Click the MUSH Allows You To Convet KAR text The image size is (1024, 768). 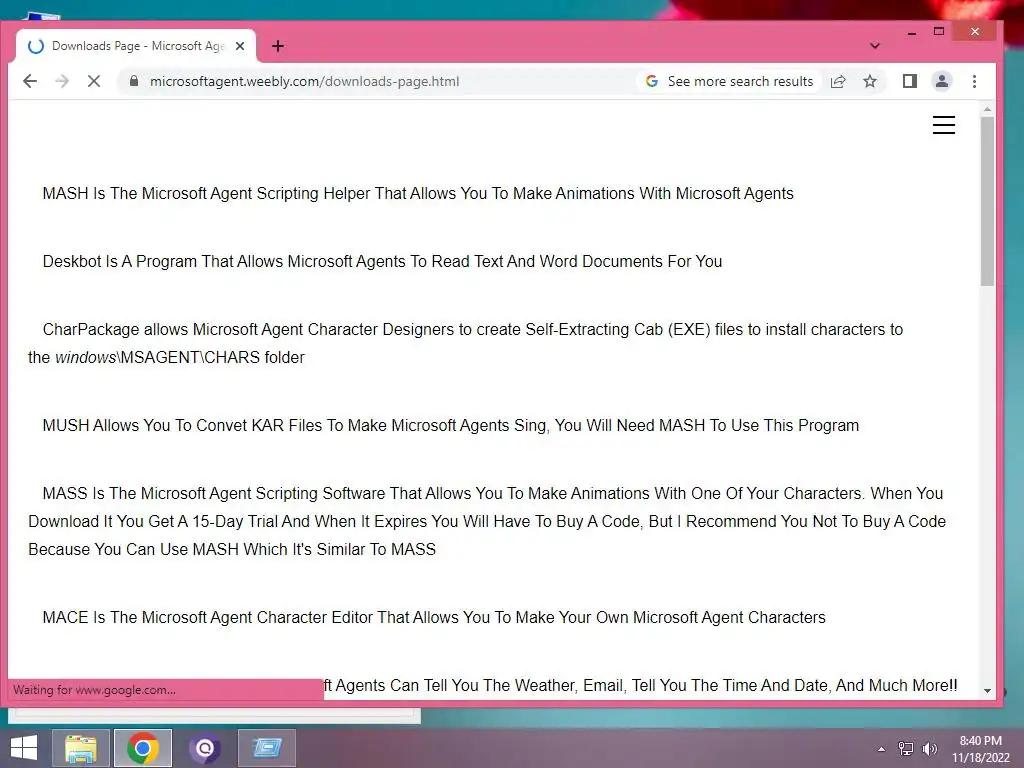coord(451,425)
